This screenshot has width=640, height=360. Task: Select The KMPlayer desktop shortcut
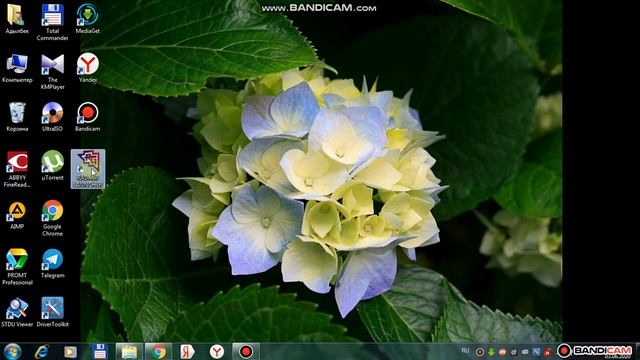52,71
